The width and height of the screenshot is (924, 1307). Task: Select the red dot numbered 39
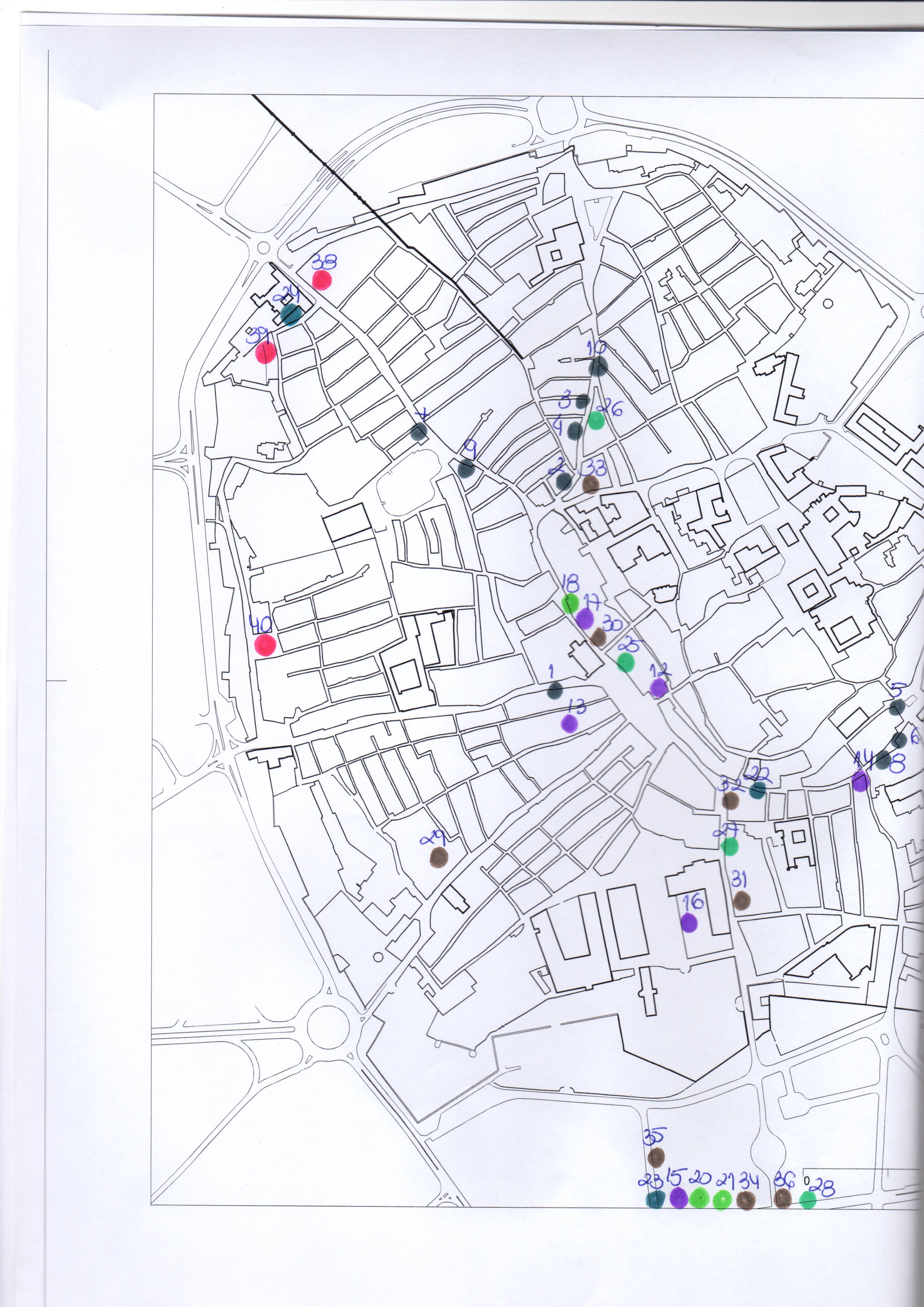click(265, 352)
